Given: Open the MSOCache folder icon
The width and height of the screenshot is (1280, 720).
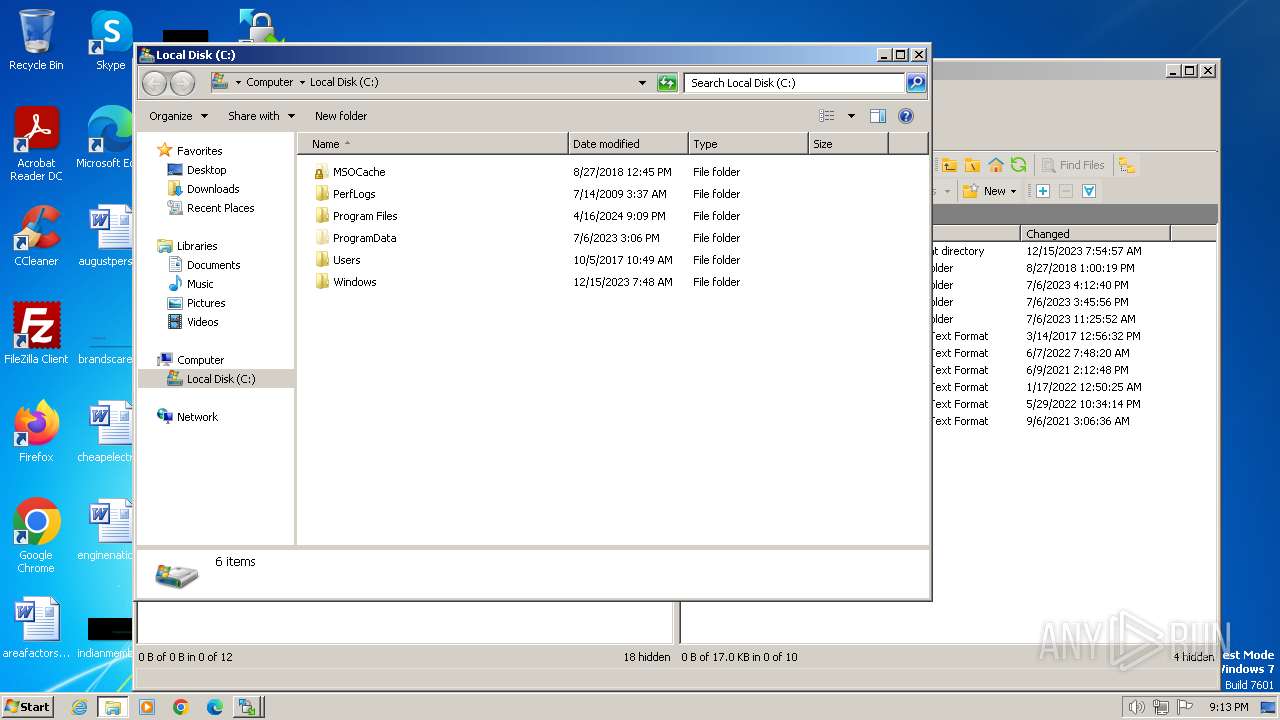Looking at the screenshot, I should pos(321,172).
